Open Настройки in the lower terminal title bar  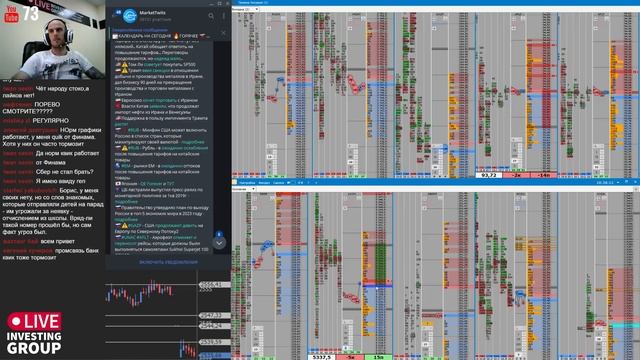(247, 183)
